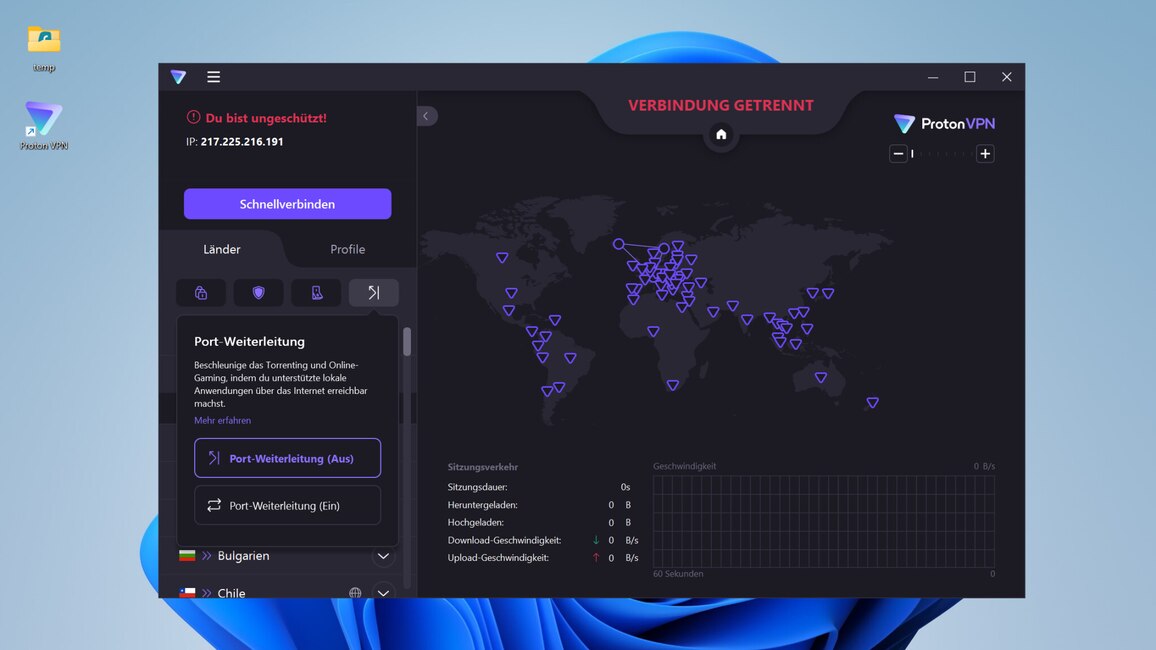Collapse the sidebar with the arrow toggle
1156x650 pixels.
coord(426,116)
